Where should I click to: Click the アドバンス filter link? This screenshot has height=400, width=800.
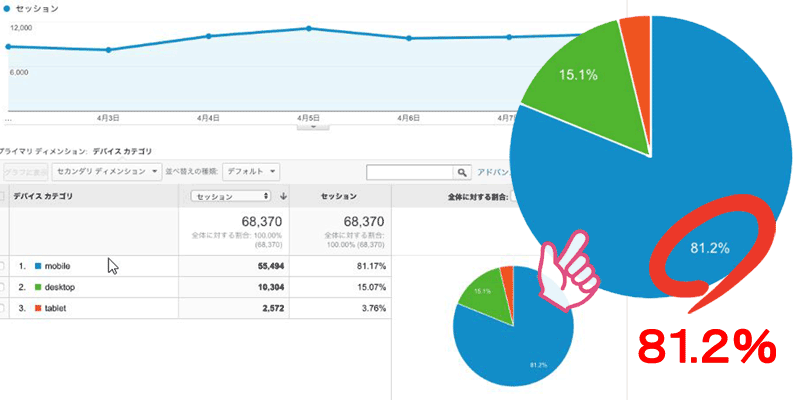point(495,172)
